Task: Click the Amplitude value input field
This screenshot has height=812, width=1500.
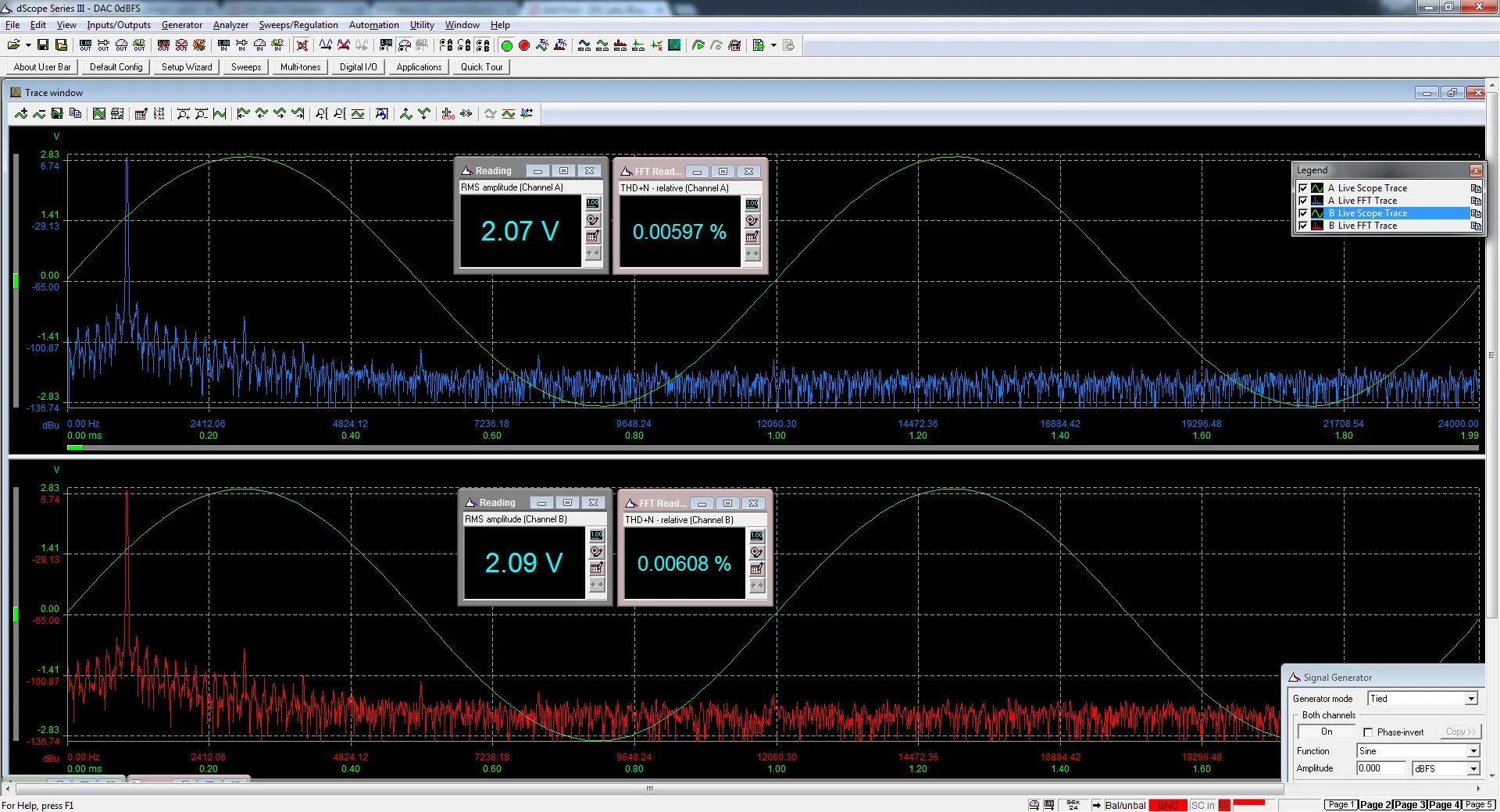Action: coord(1381,768)
